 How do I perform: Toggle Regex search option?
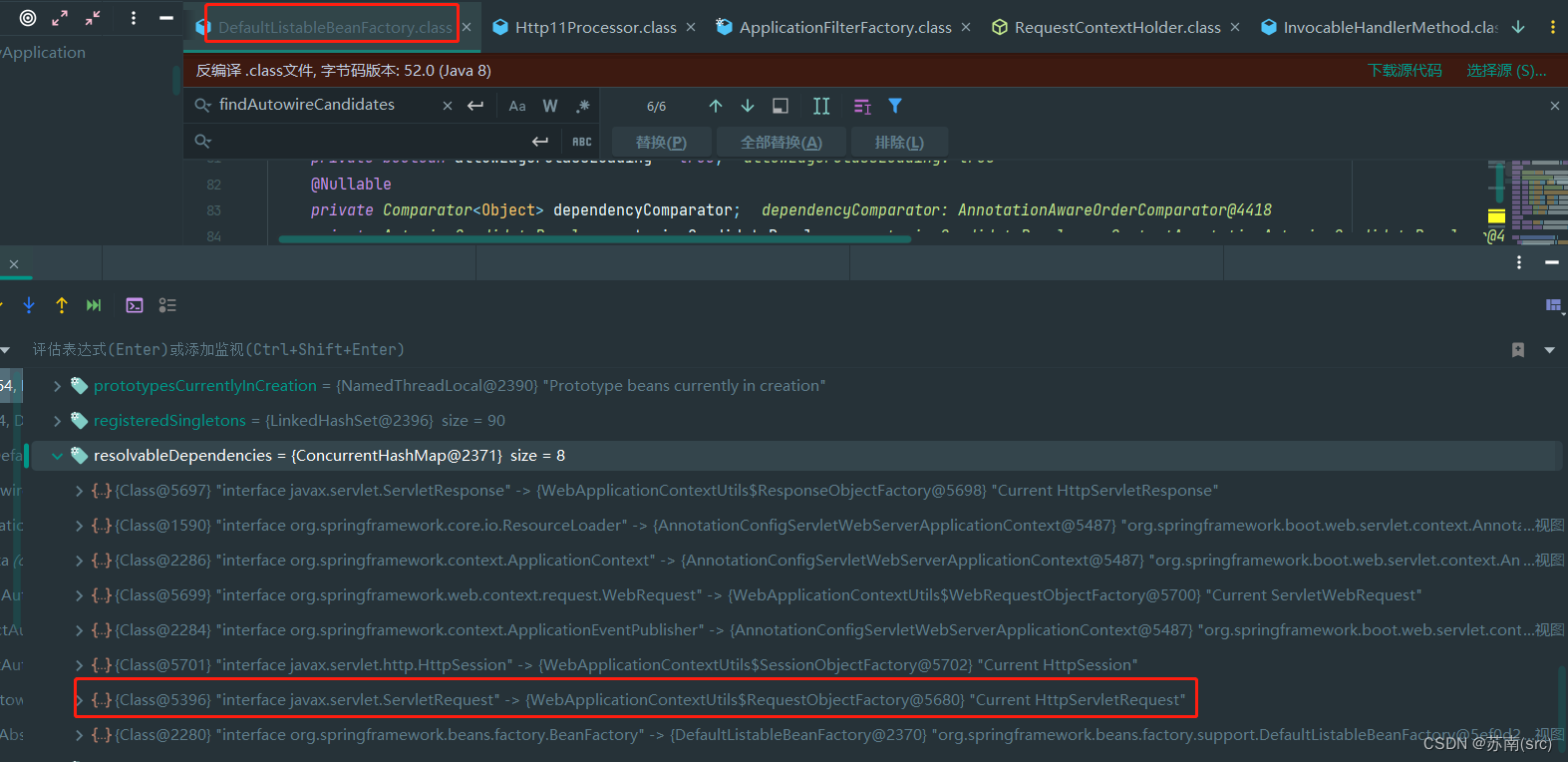point(583,106)
